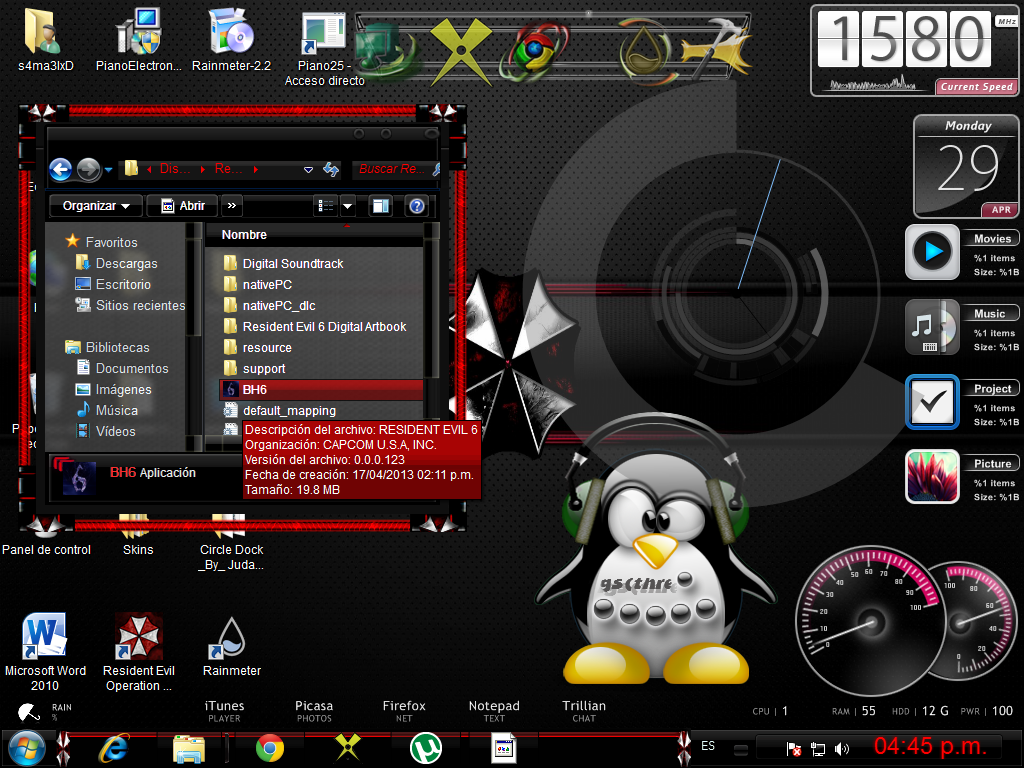Select the BH6 application file
This screenshot has width=1024, height=768.
[322, 389]
